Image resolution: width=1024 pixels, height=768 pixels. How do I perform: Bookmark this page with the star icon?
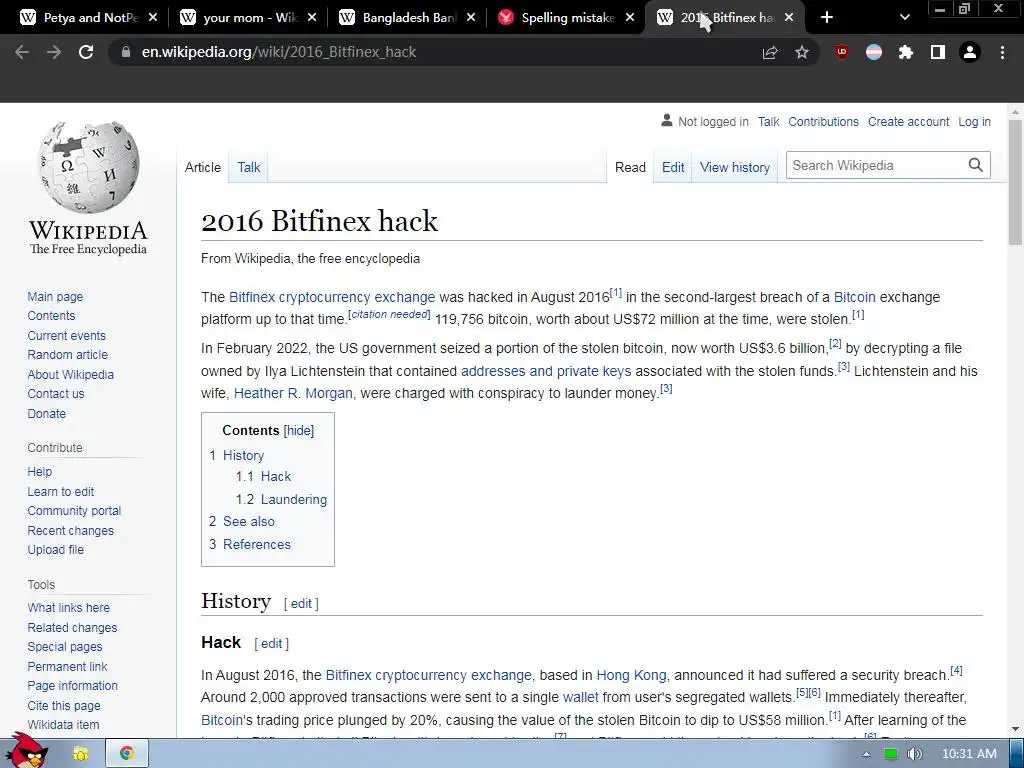802,52
